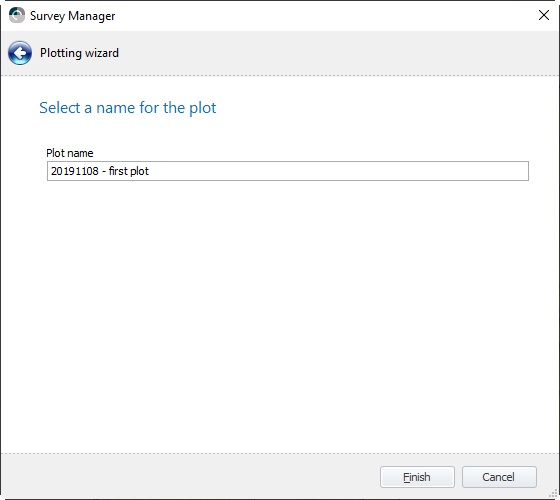Click the empty title bar area
The height and width of the screenshot is (500, 560).
[321, 16]
